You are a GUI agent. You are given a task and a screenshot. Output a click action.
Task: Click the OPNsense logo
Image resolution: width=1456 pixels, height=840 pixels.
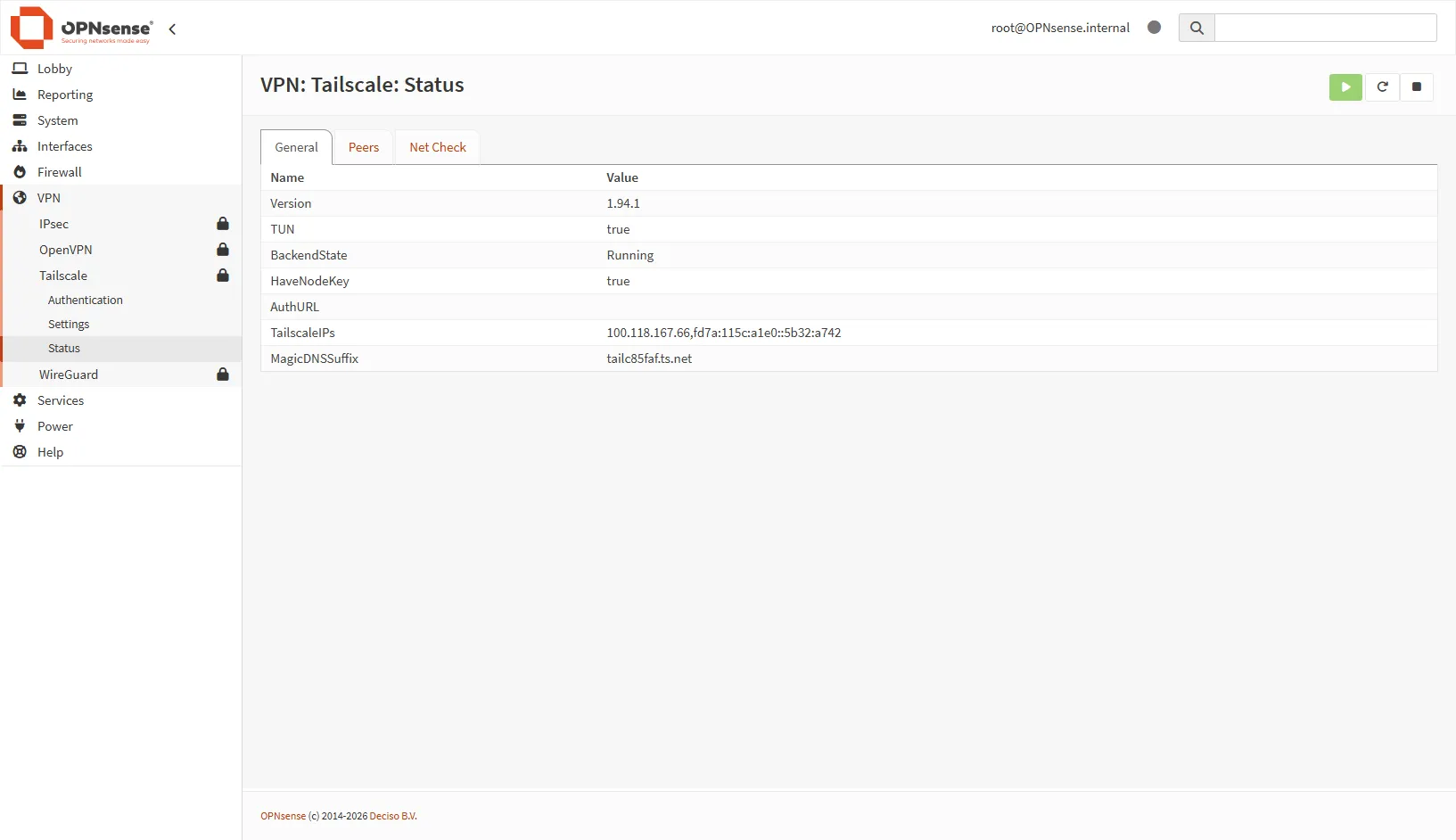pos(81,28)
